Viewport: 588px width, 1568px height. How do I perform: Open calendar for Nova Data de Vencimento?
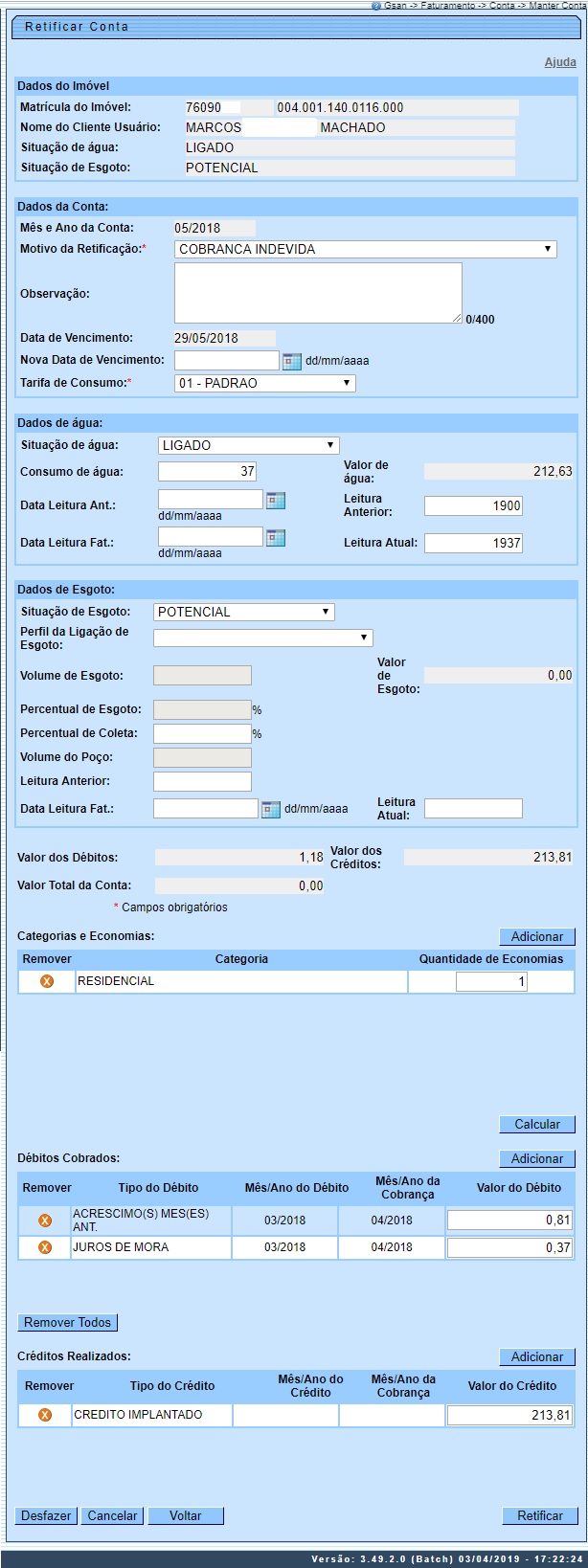coord(292,361)
